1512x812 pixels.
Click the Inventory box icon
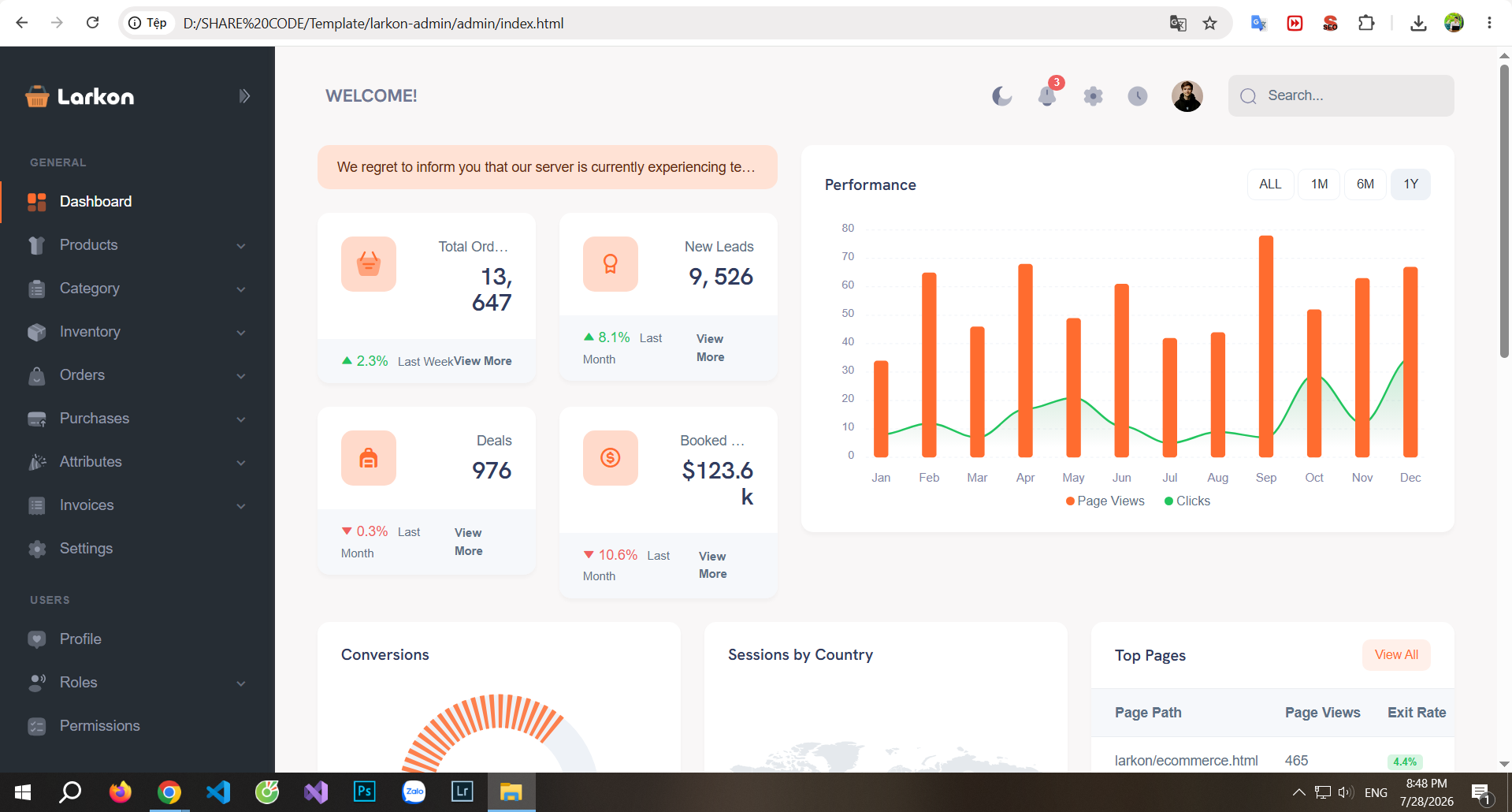pyautogui.click(x=36, y=332)
